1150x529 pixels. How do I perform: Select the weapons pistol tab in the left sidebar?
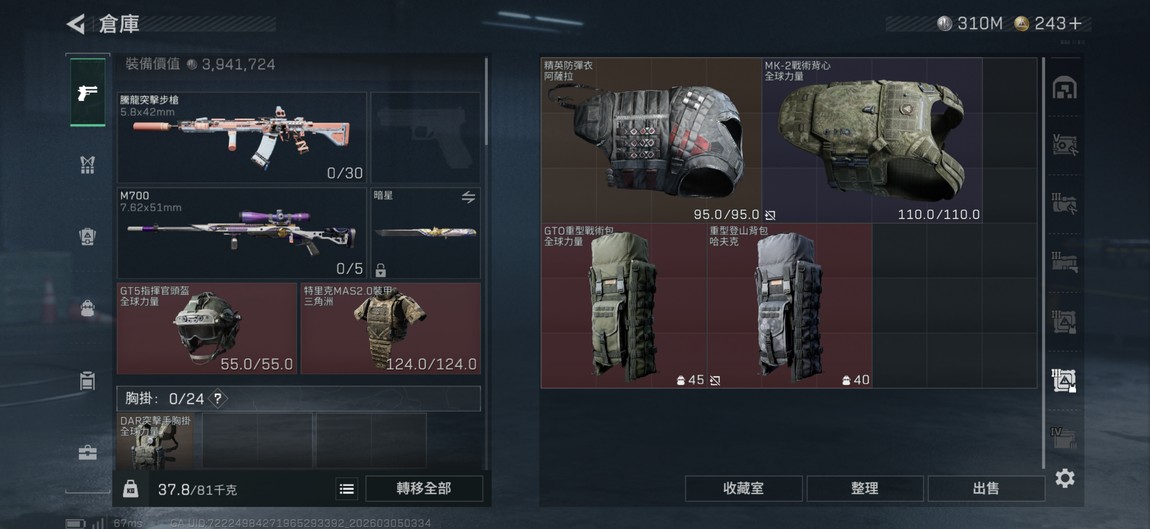(87, 92)
